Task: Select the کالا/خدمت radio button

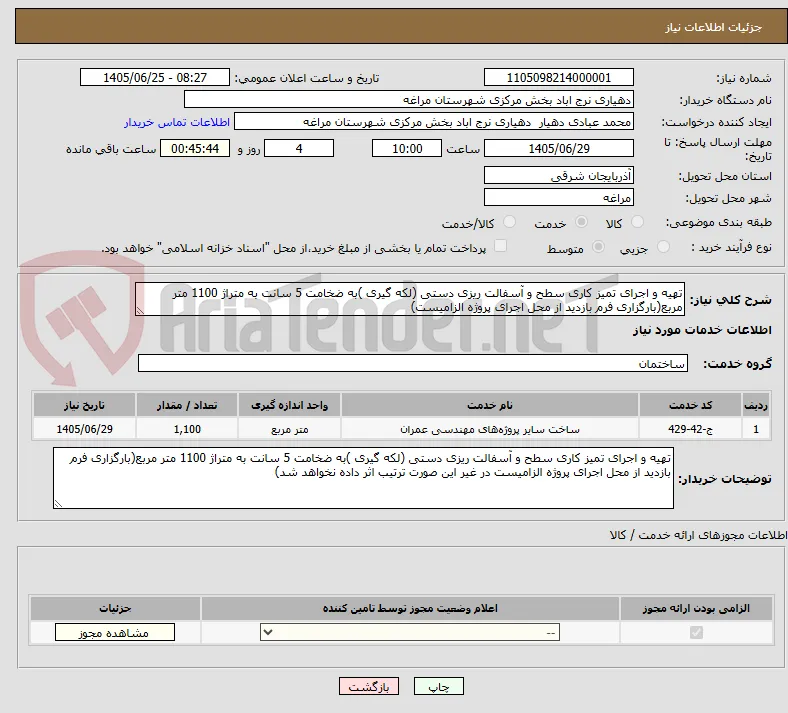Action: (x=510, y=222)
